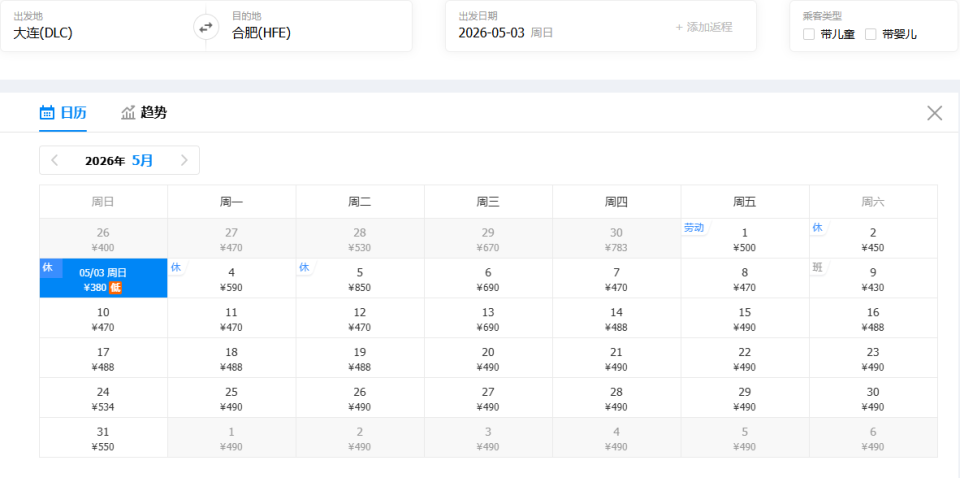
Task: Select May 31 priced ¥550
Action: [103, 438]
